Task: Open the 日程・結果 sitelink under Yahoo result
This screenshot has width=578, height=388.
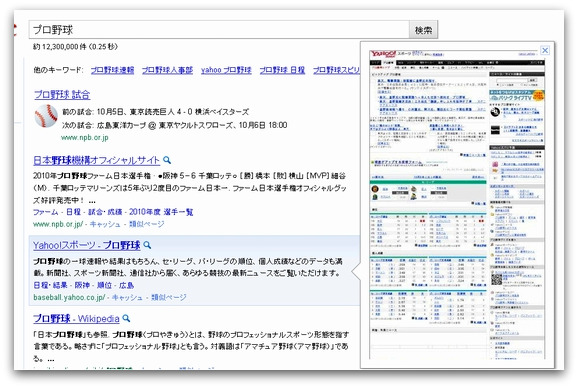Action: pos(51,285)
